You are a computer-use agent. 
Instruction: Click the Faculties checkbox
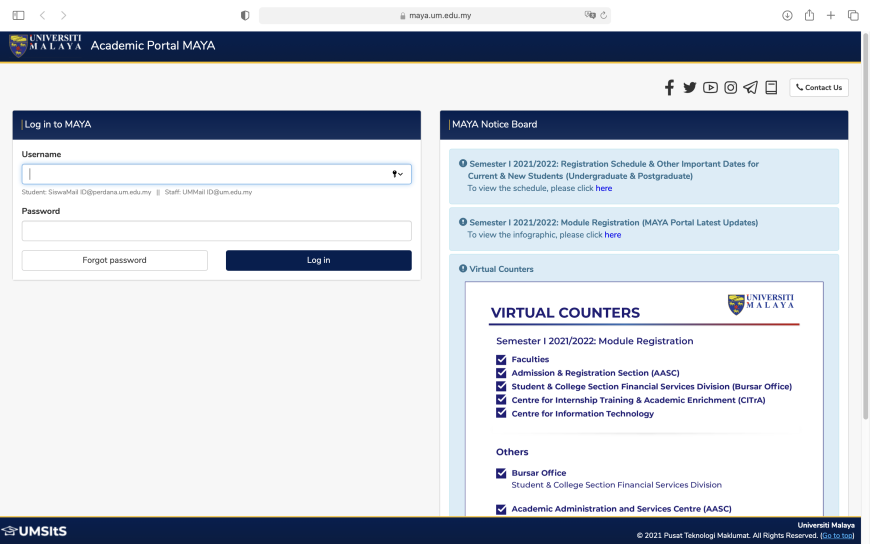(501, 360)
